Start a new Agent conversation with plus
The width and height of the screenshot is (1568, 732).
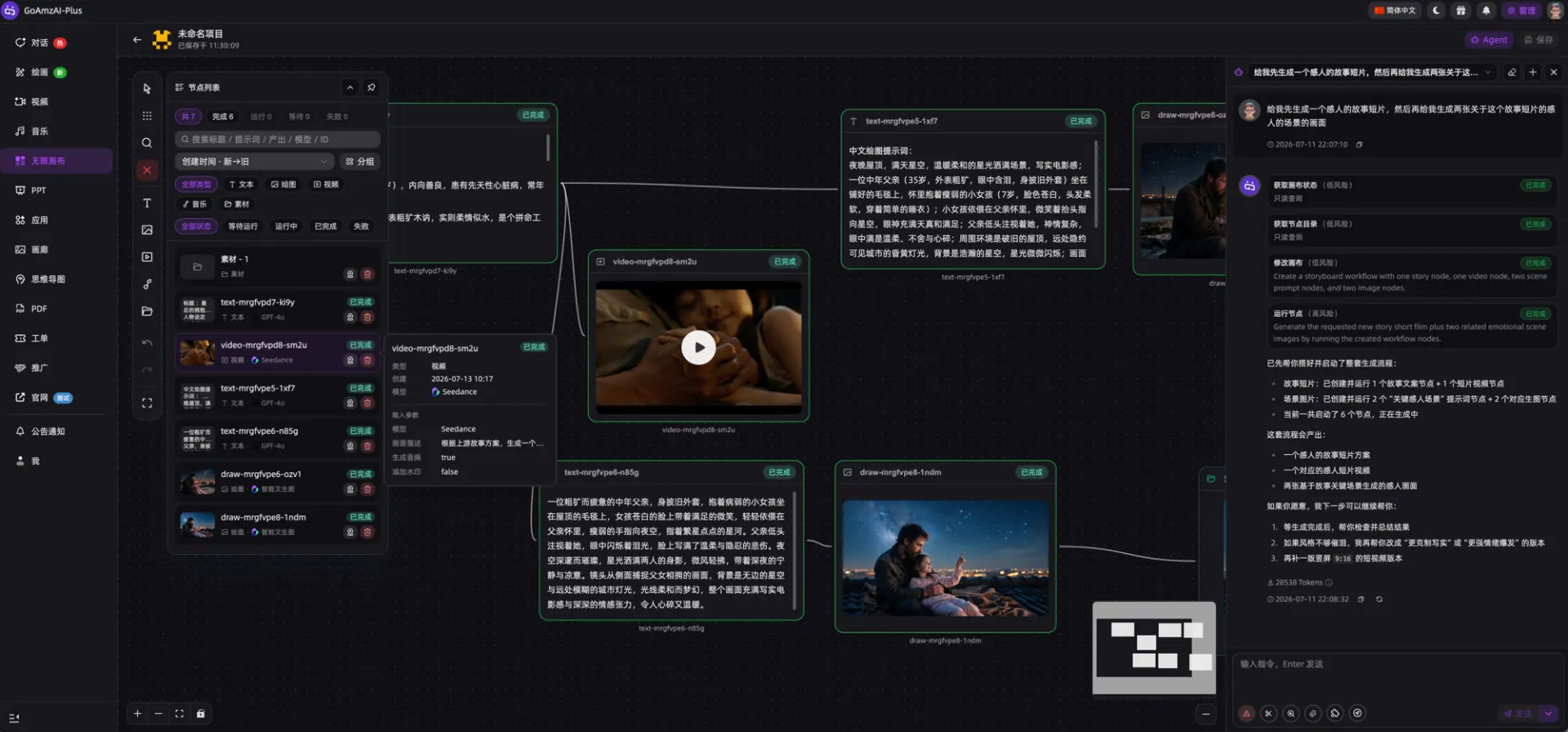click(x=1533, y=72)
